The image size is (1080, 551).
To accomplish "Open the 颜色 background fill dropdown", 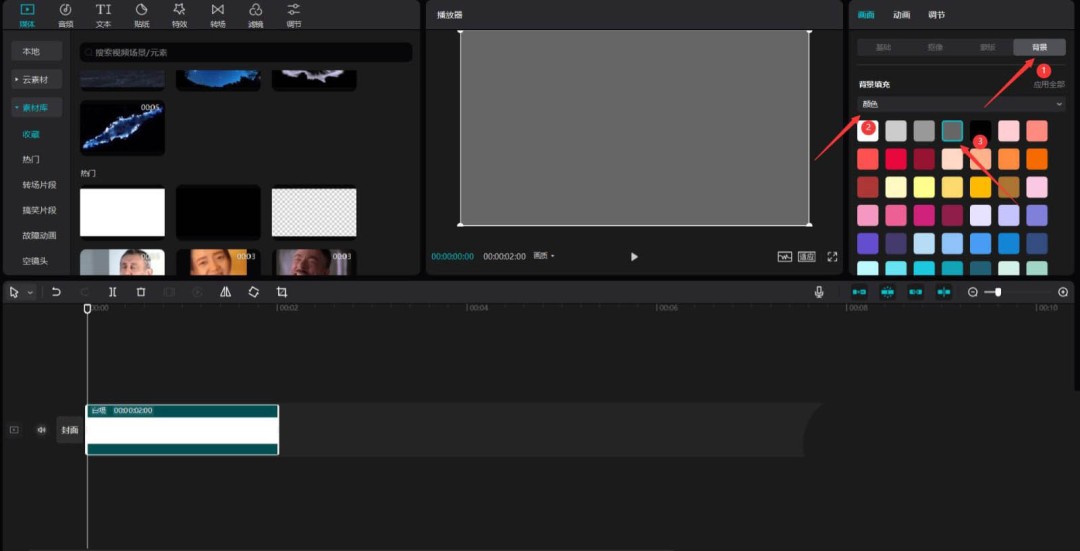I will click(x=961, y=104).
